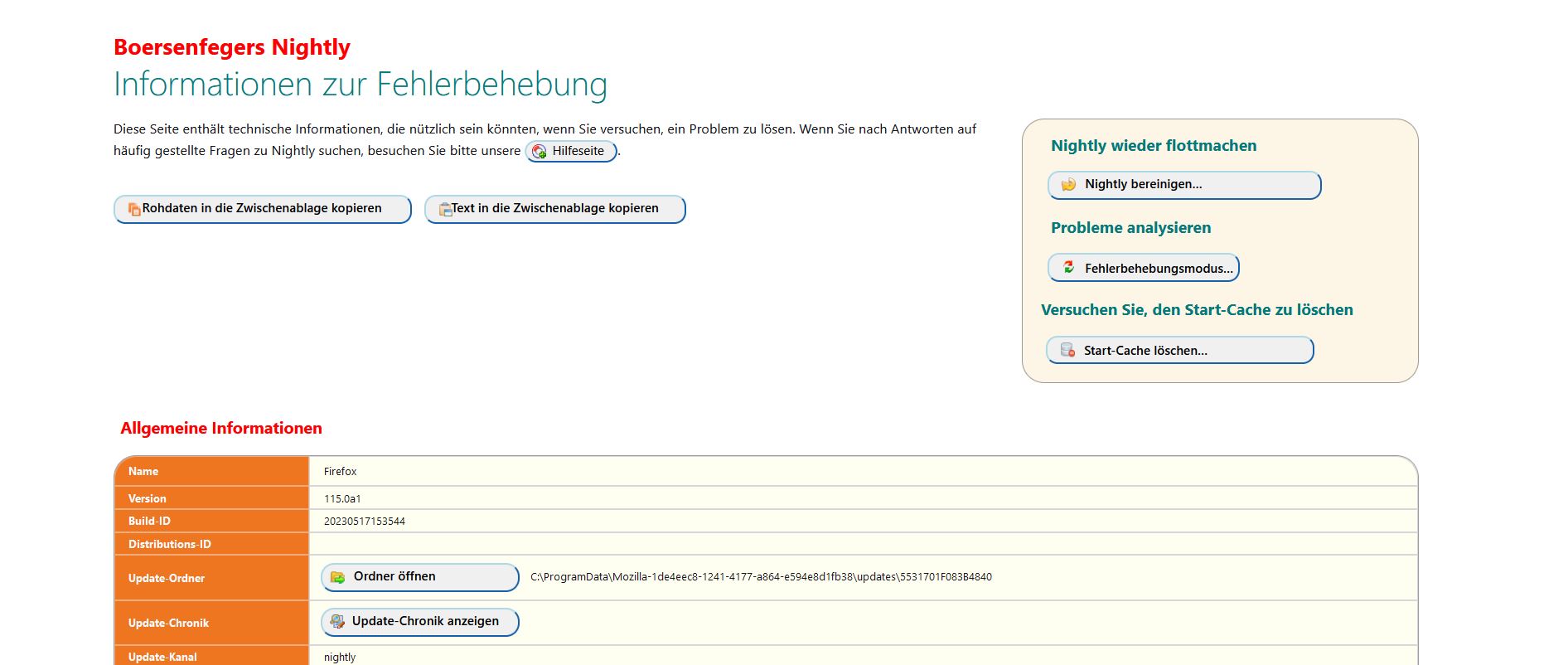Click the database icon on Start-Cache löschen
Viewport: 1568px width, 665px height.
pyautogui.click(x=1067, y=350)
